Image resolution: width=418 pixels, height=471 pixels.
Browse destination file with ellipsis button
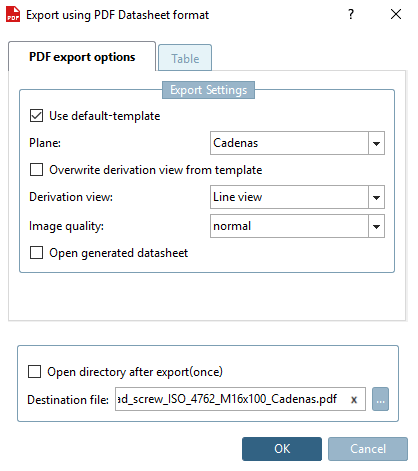pyautogui.click(x=380, y=399)
